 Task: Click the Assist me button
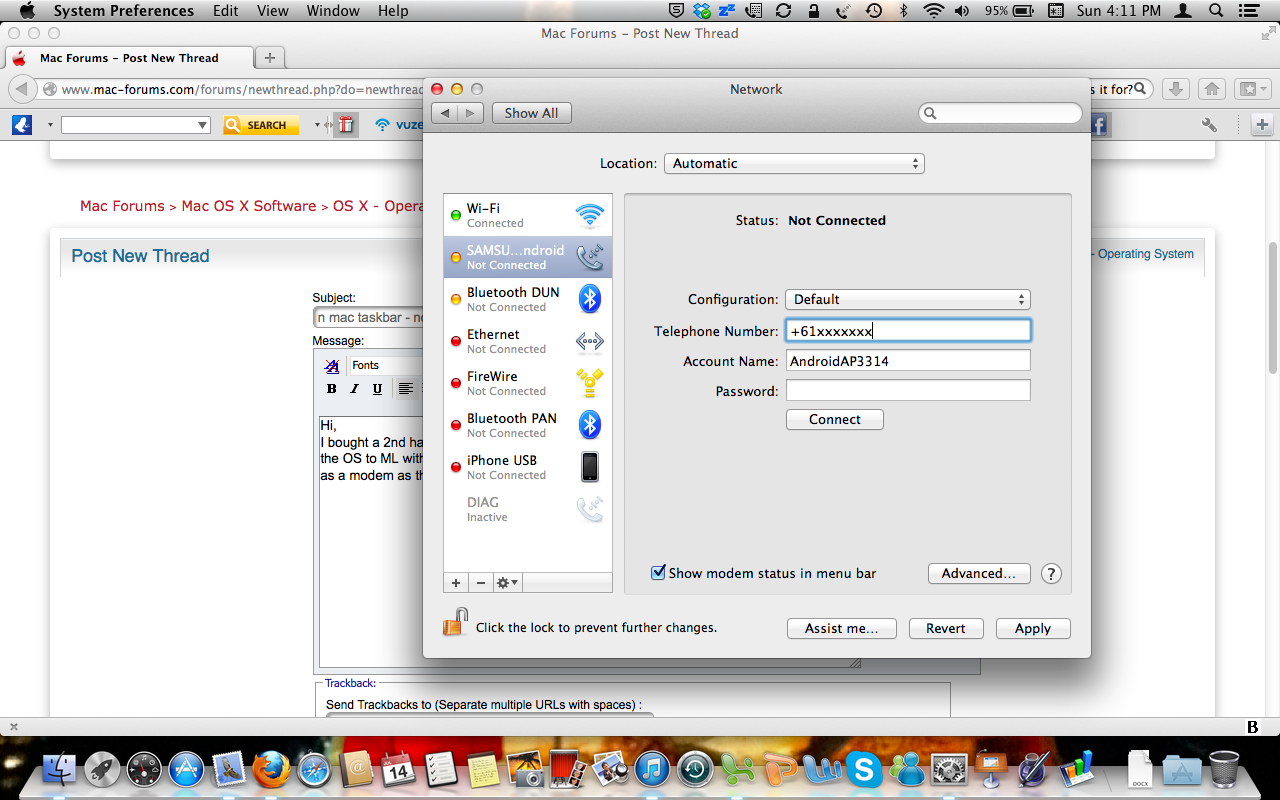click(x=841, y=629)
